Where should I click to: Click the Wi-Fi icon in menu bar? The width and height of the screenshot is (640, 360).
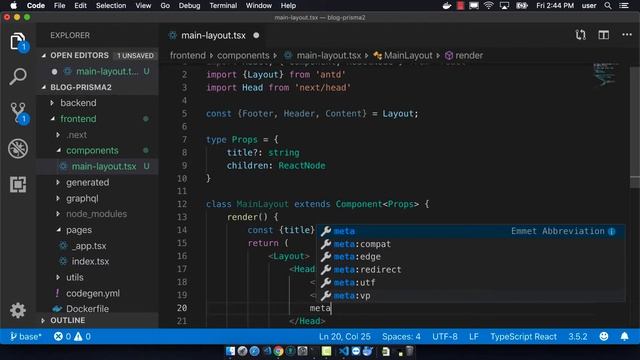coord(488,6)
